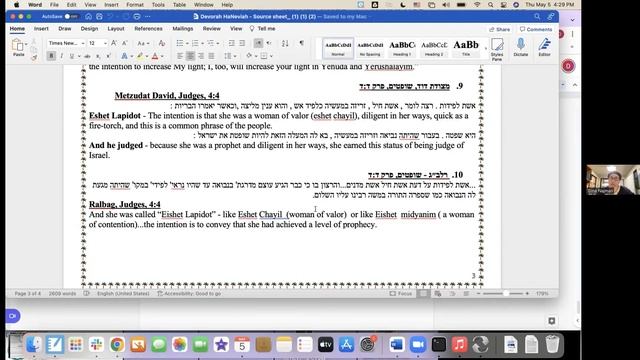Toggle paragraph marks display
The width and height of the screenshot is (640, 360).
[302, 43]
